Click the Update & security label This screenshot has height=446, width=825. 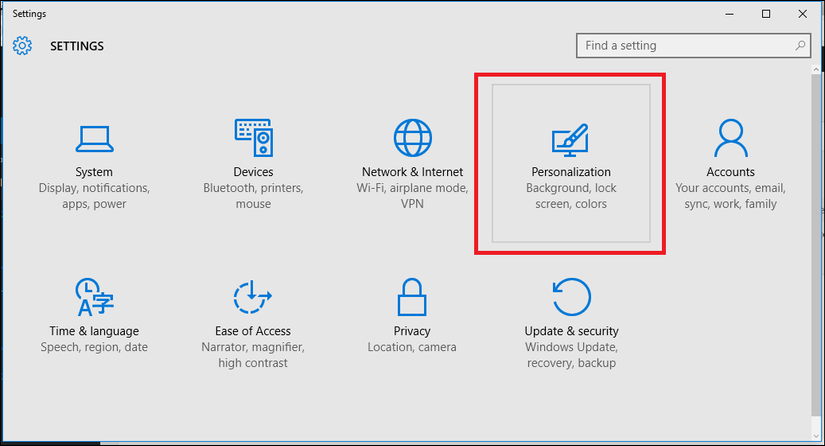(571, 331)
